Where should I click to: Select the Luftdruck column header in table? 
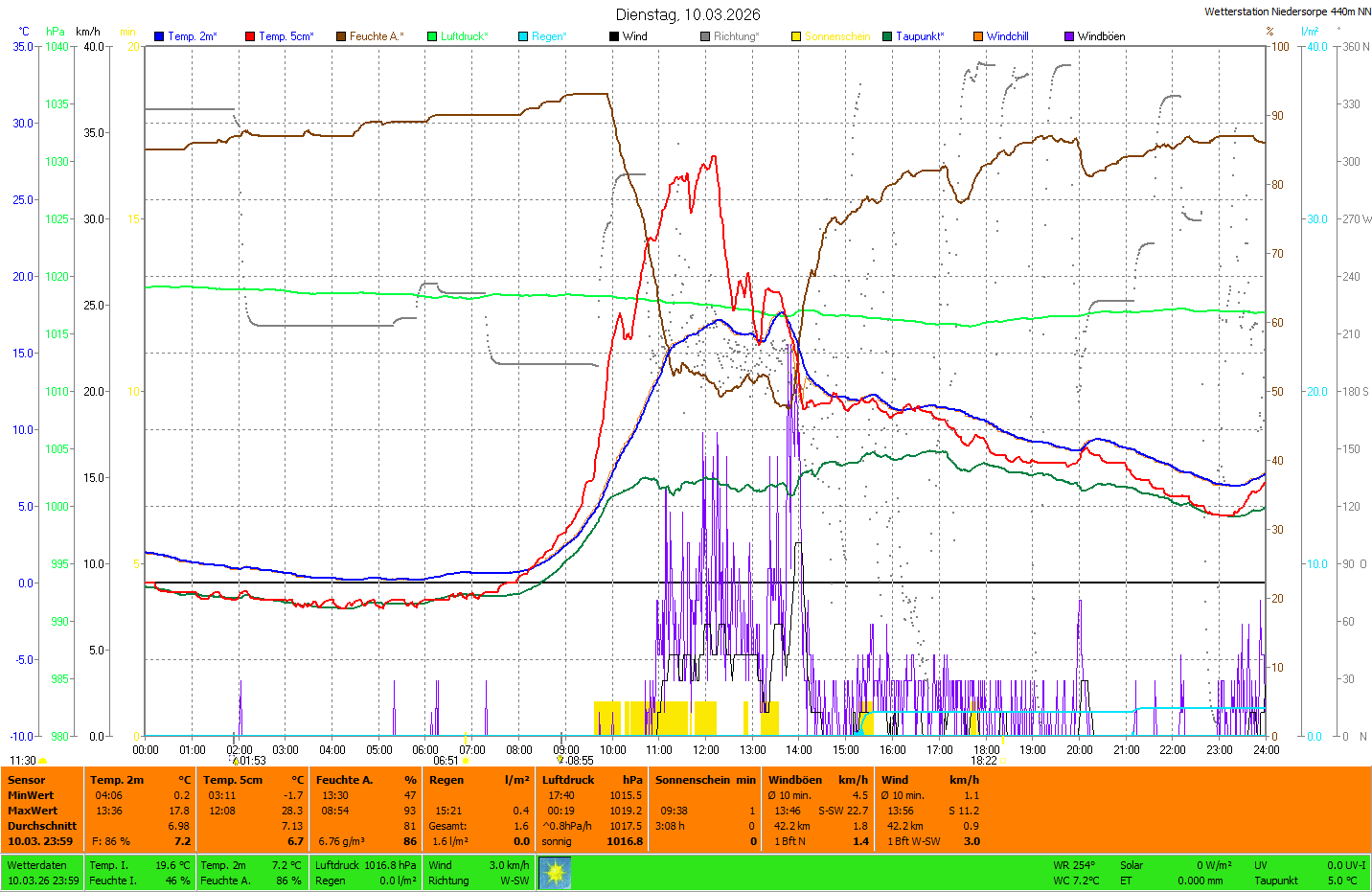coord(568,780)
